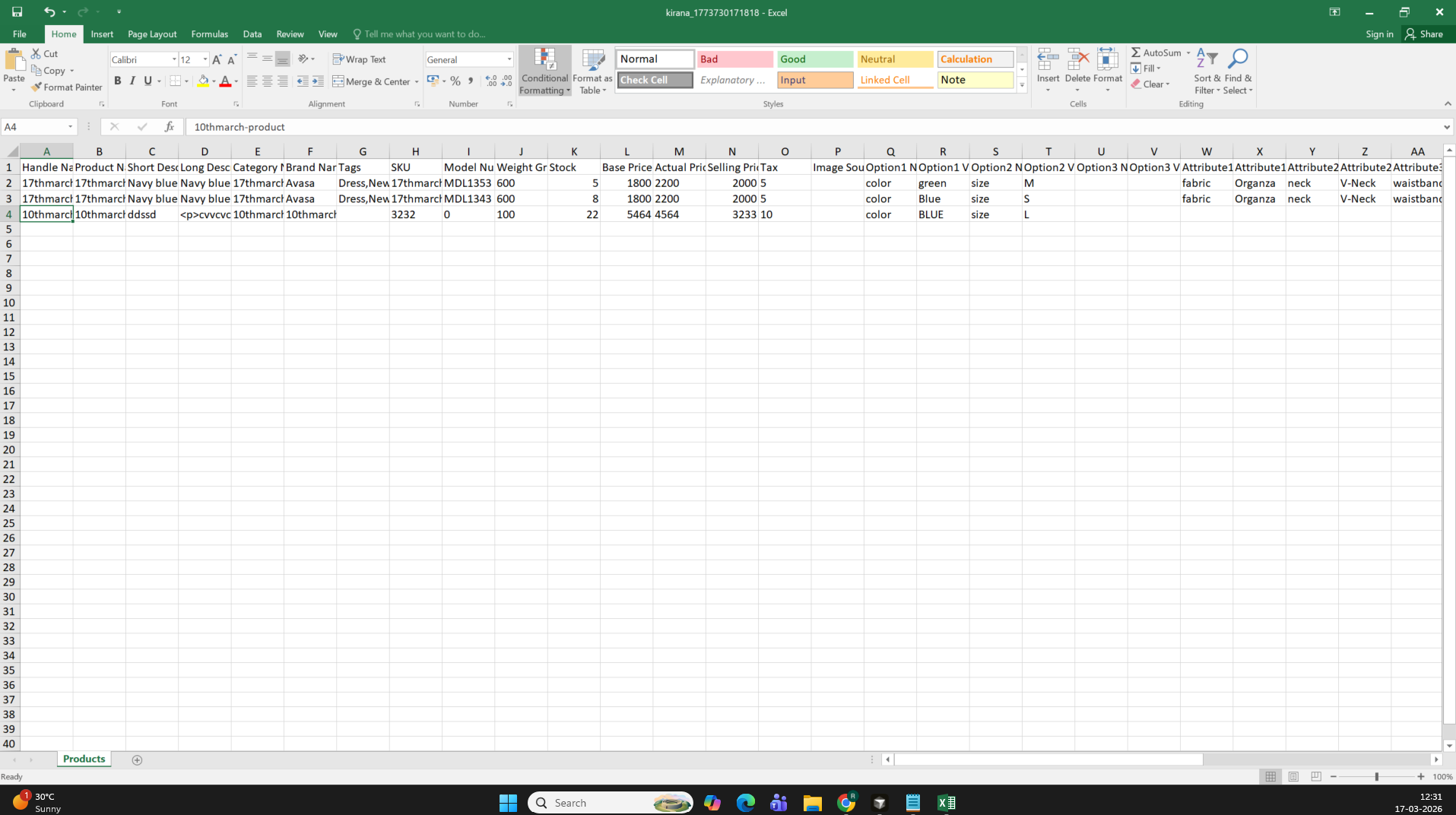
Task: Switch to the Formulas tab
Action: (209, 34)
